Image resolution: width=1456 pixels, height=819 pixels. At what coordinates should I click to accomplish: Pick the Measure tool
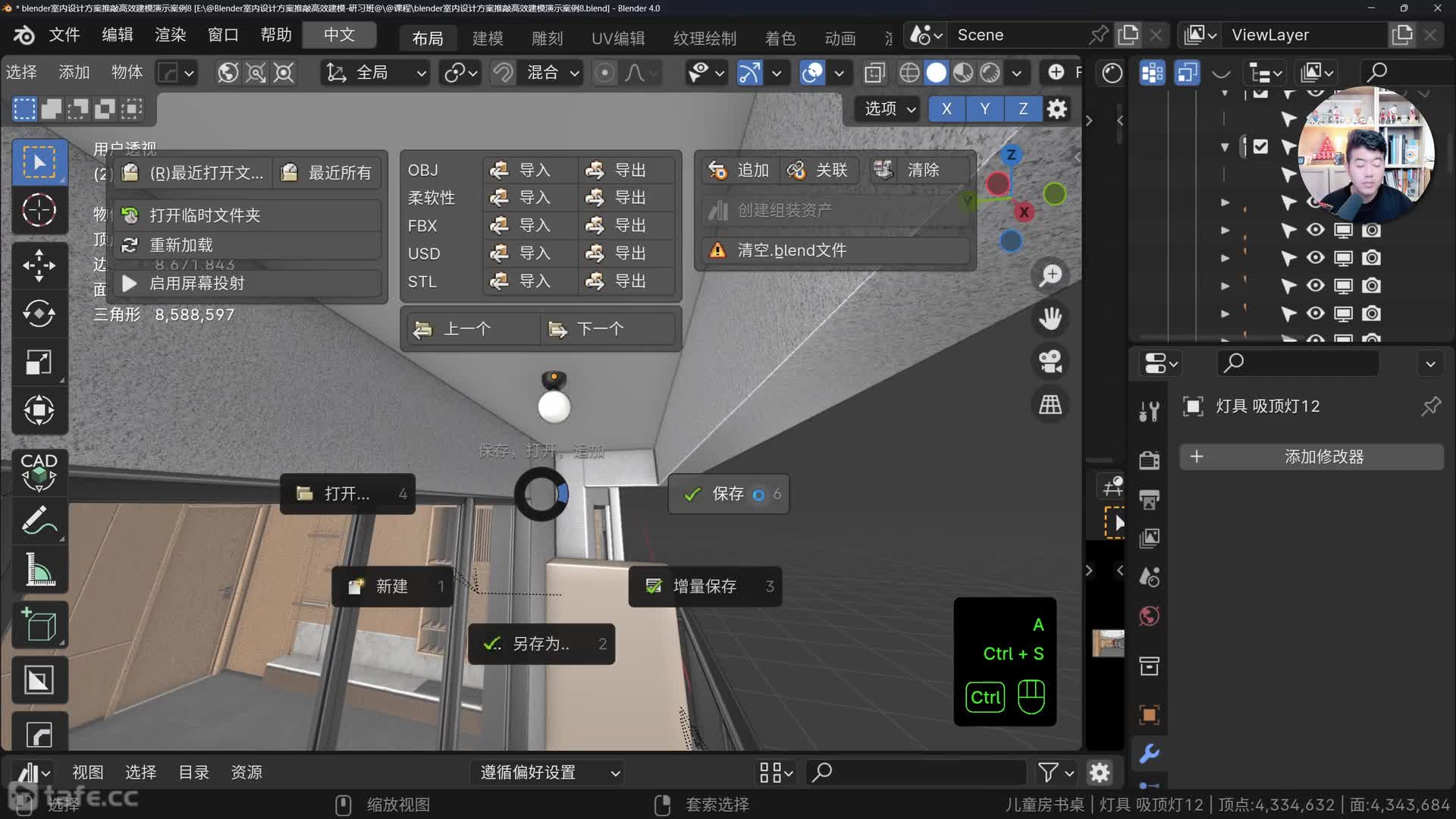coord(39,570)
